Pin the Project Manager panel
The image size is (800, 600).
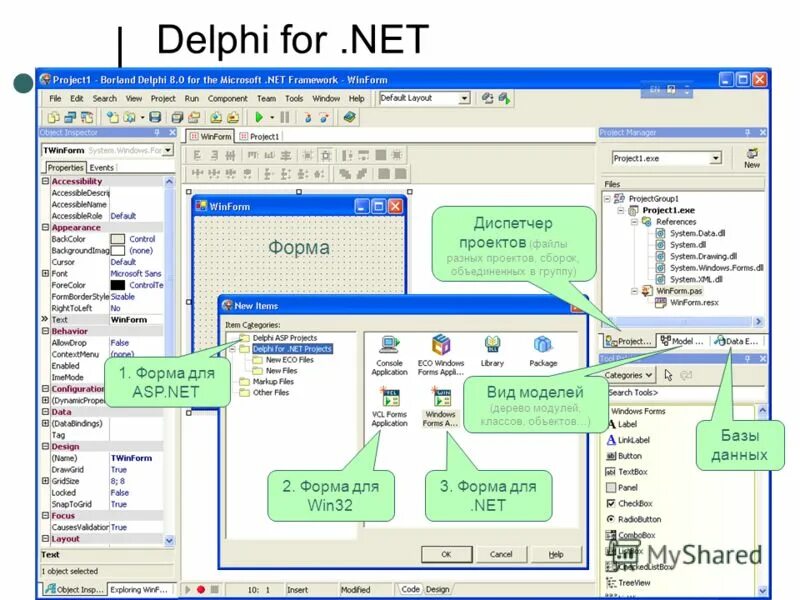747,133
